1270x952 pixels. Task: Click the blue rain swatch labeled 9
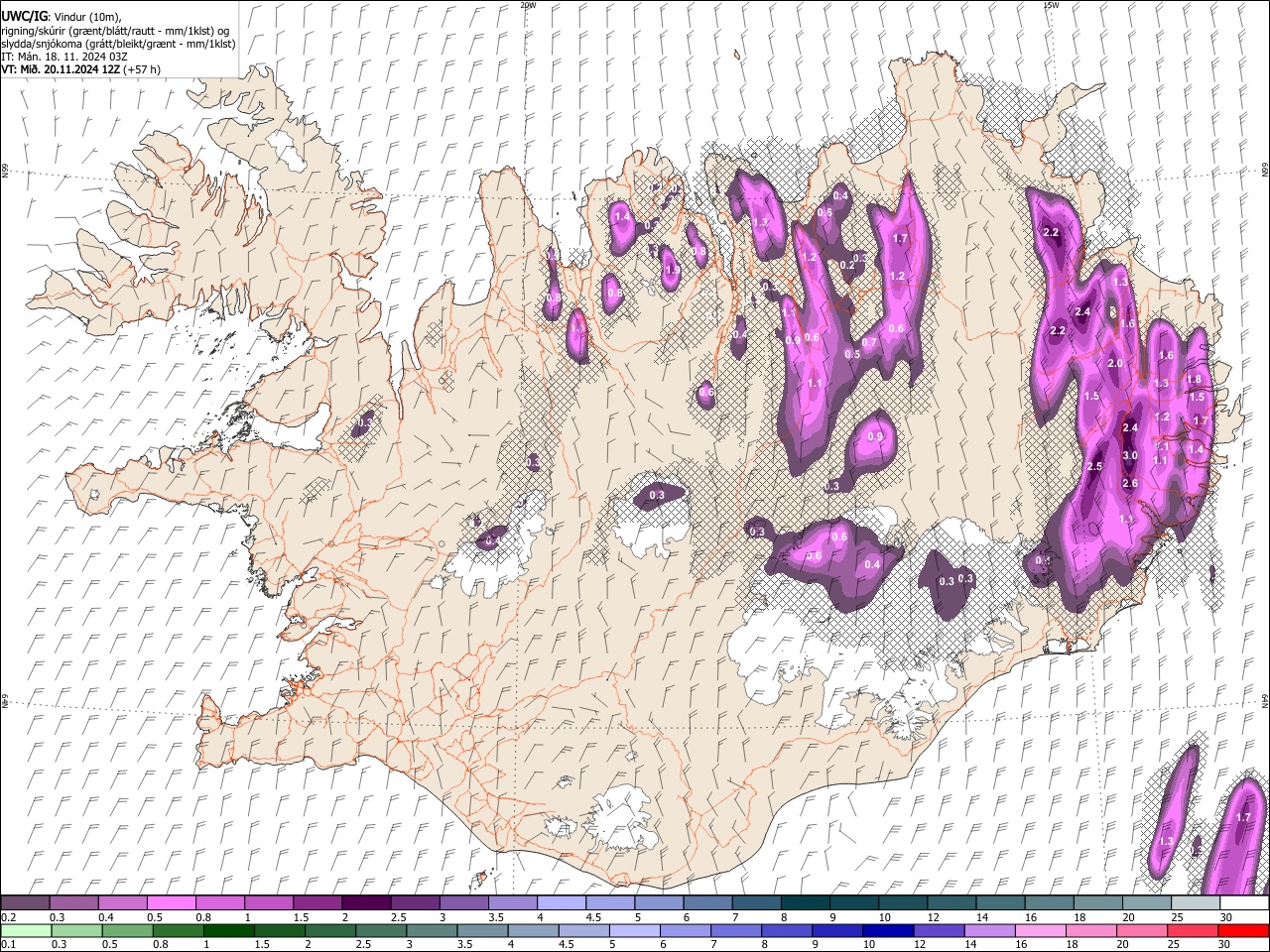[836, 930]
